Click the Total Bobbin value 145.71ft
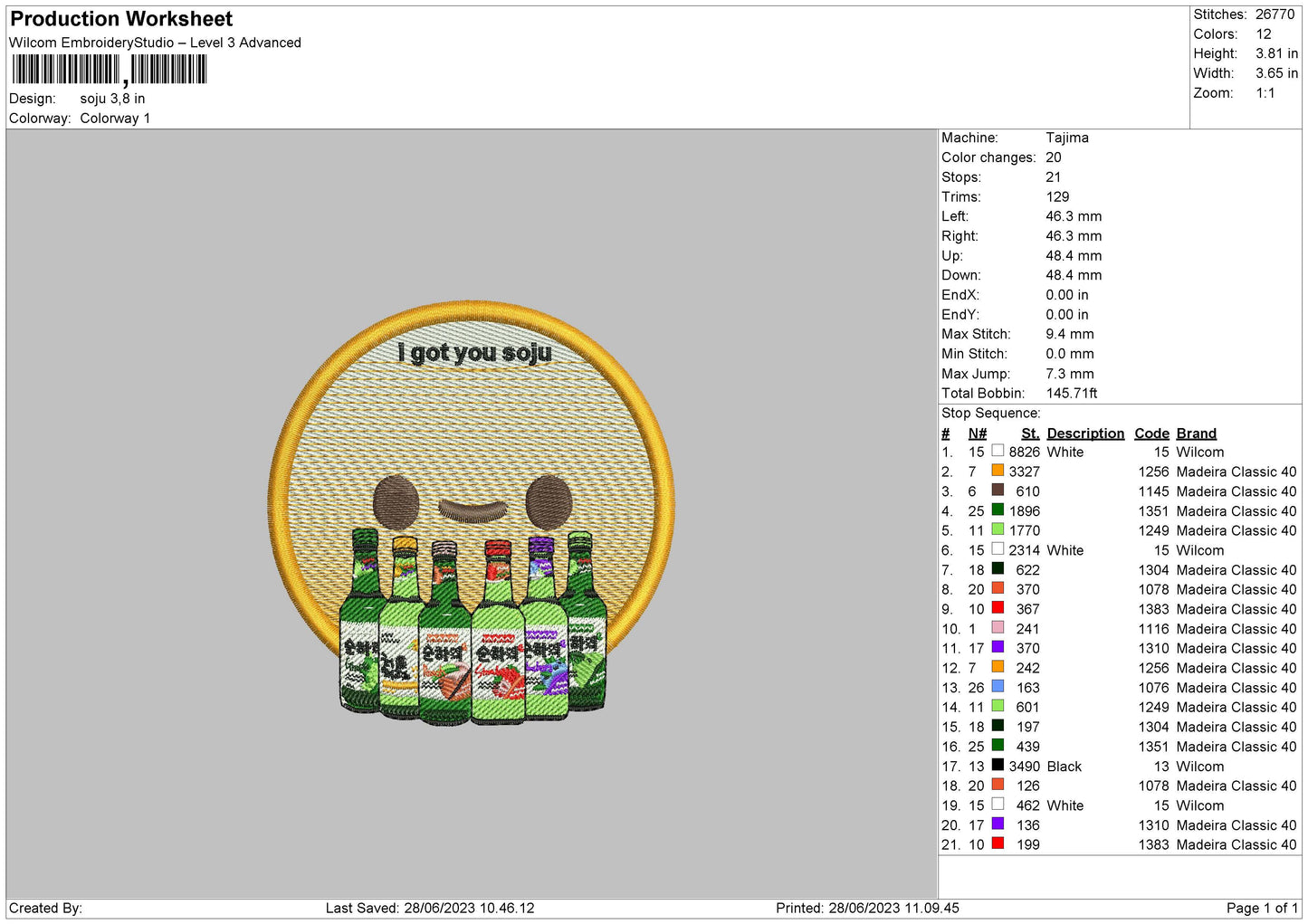 1072,393
